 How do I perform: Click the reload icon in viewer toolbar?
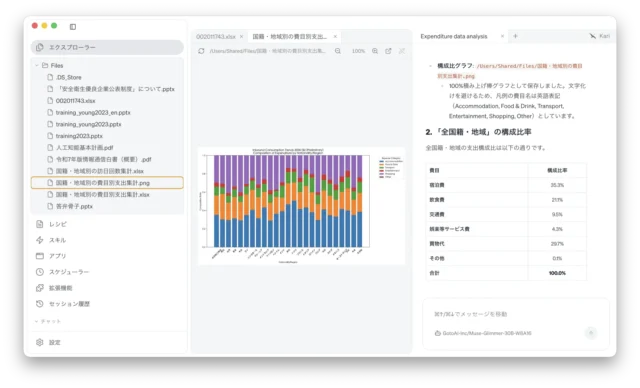[x=201, y=51]
